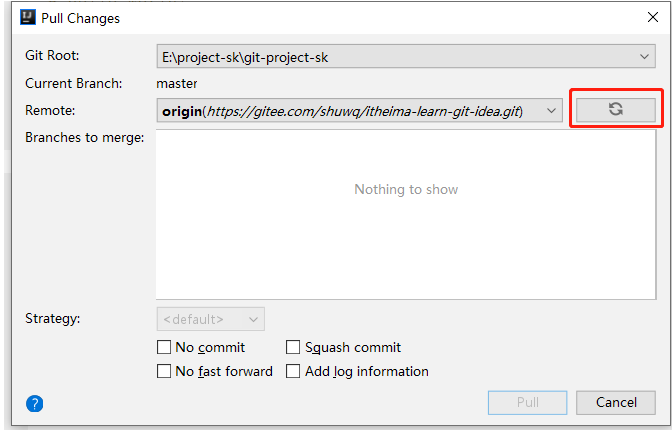Click the Git Root label
The image size is (672, 430).
click(x=52, y=55)
